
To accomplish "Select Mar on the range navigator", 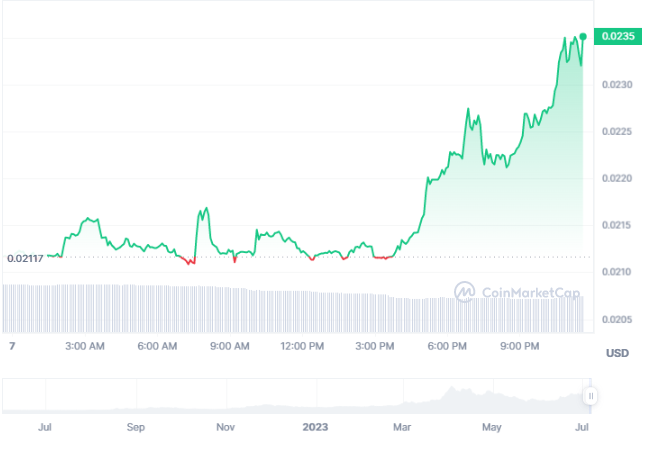I will [x=402, y=427].
